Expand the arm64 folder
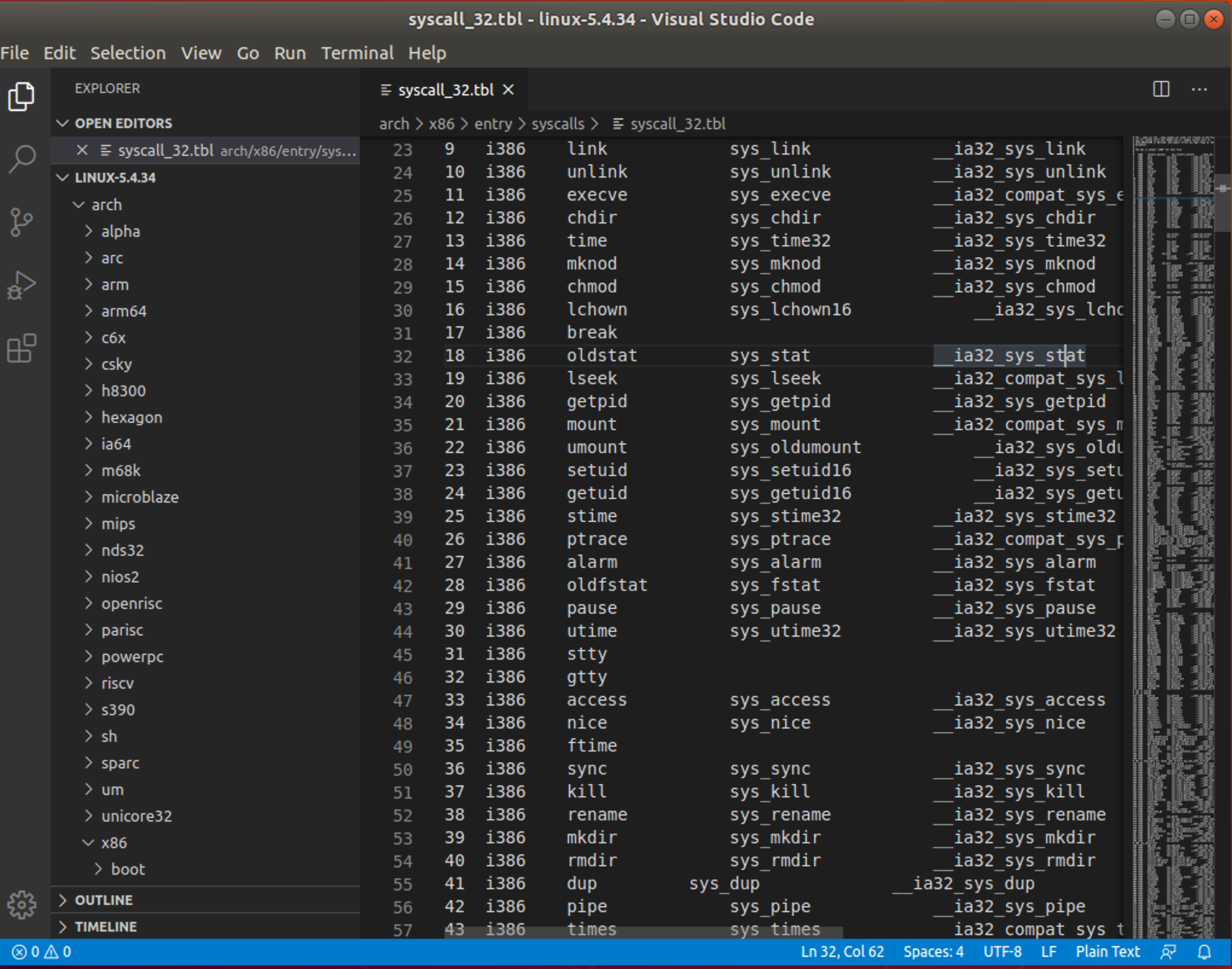 click(123, 311)
